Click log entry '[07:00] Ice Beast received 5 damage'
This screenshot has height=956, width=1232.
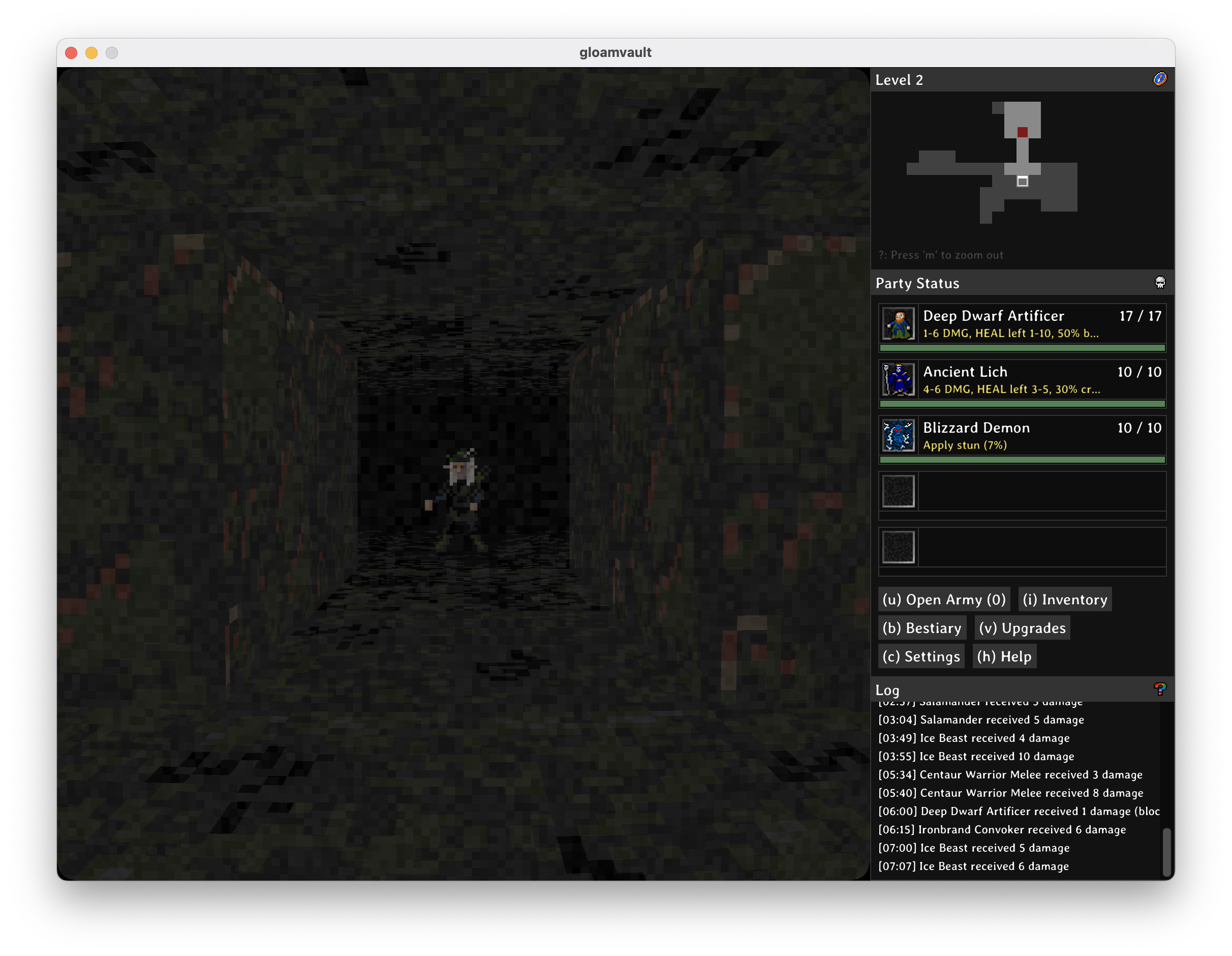(x=974, y=848)
